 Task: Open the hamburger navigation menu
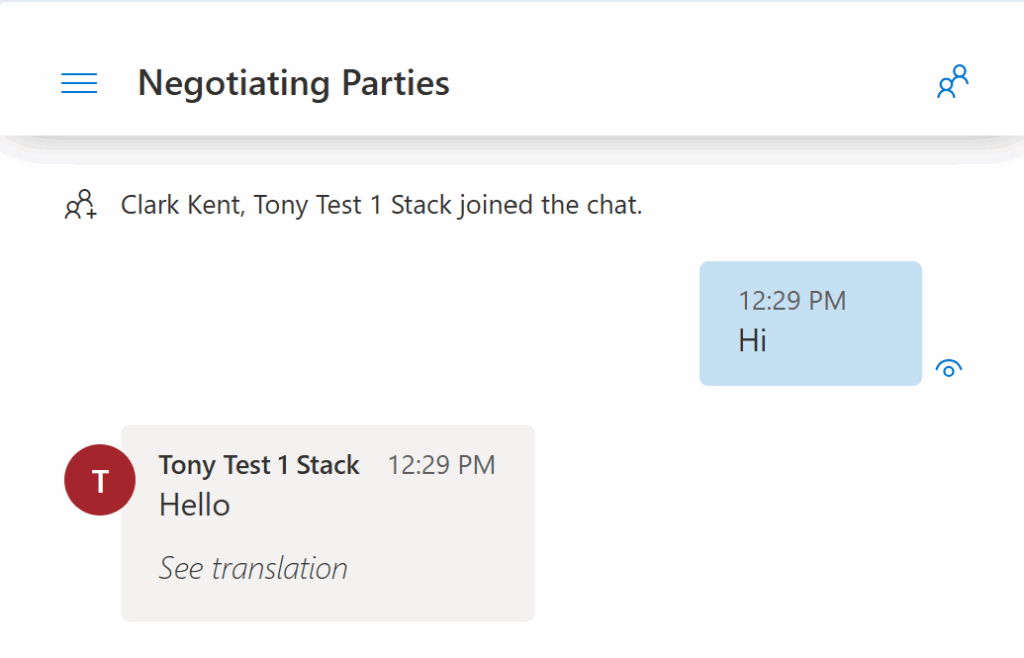pyautogui.click(x=79, y=84)
